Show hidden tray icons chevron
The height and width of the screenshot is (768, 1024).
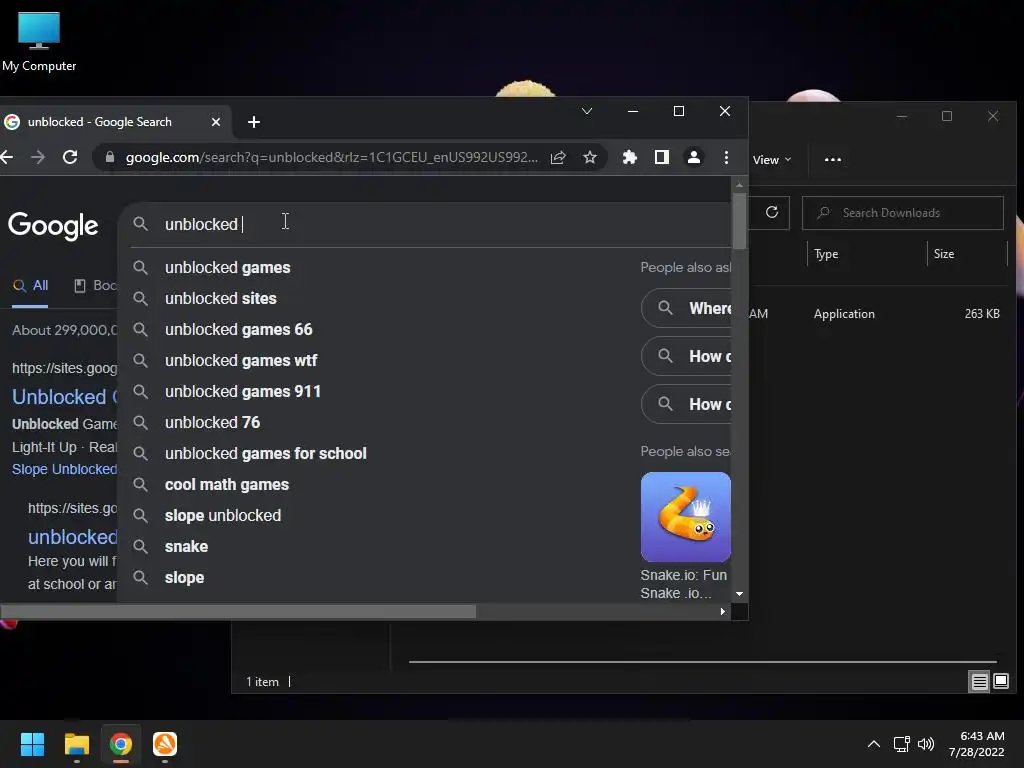874,744
